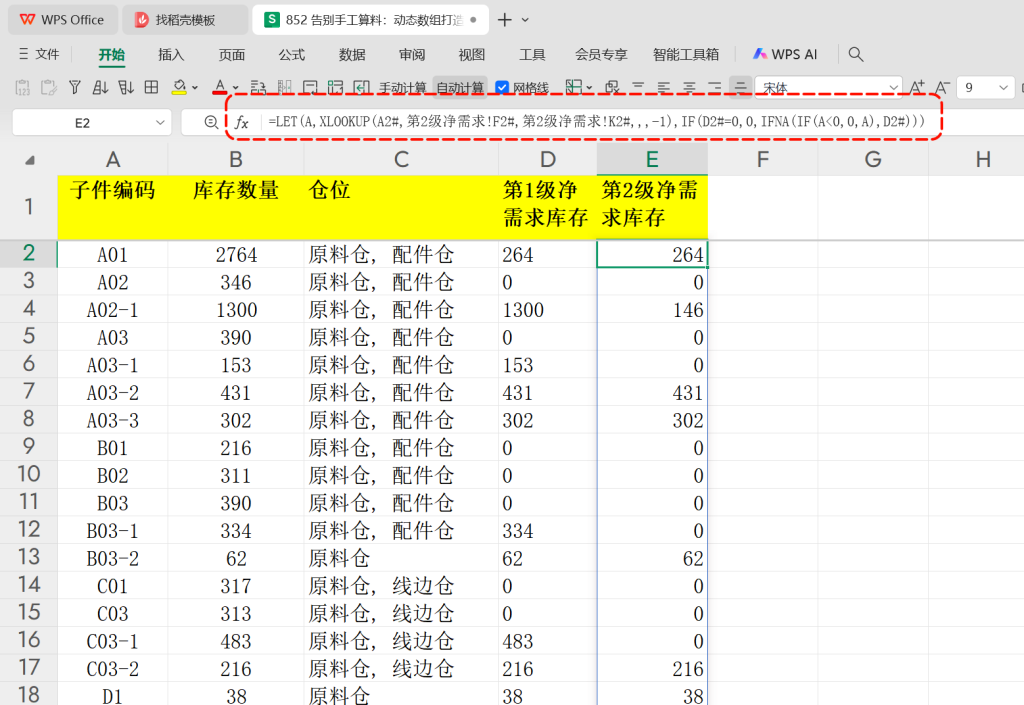Screen dimensions: 1024x705
Task: Open font color dropdown arrow
Action: pyautogui.click(x=236, y=87)
